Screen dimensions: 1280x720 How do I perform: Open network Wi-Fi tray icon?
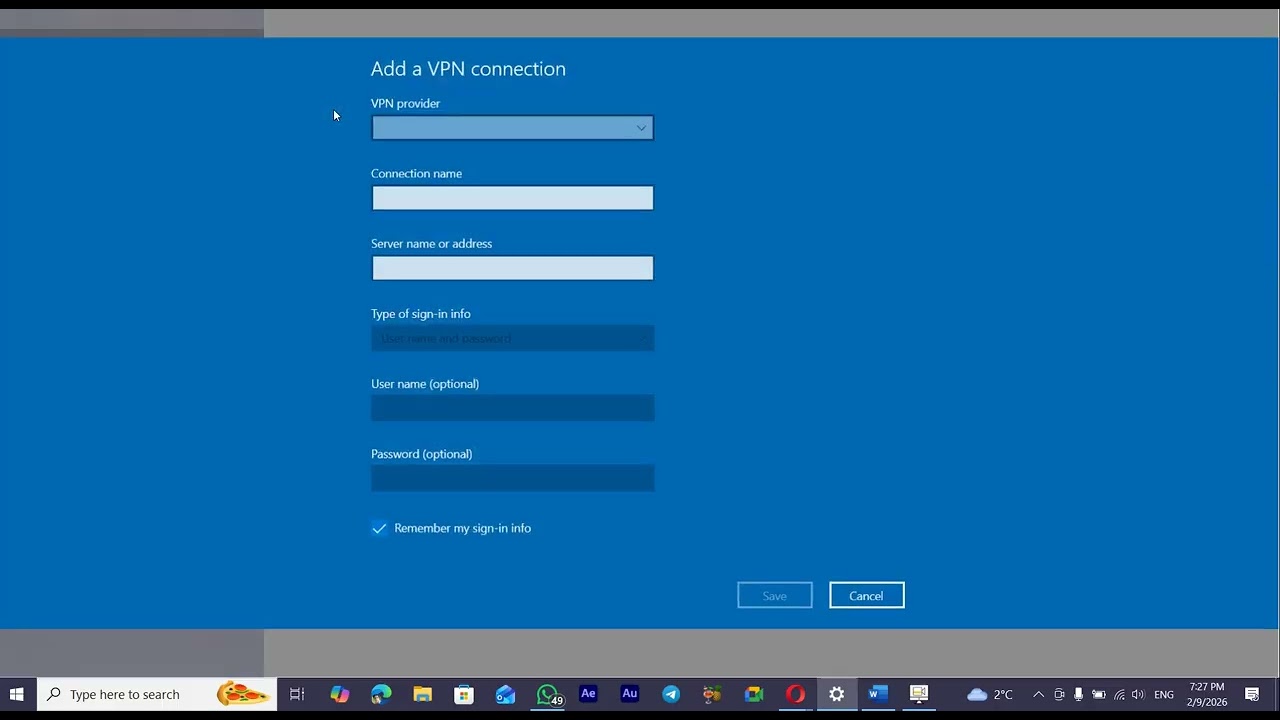[x=1119, y=694]
